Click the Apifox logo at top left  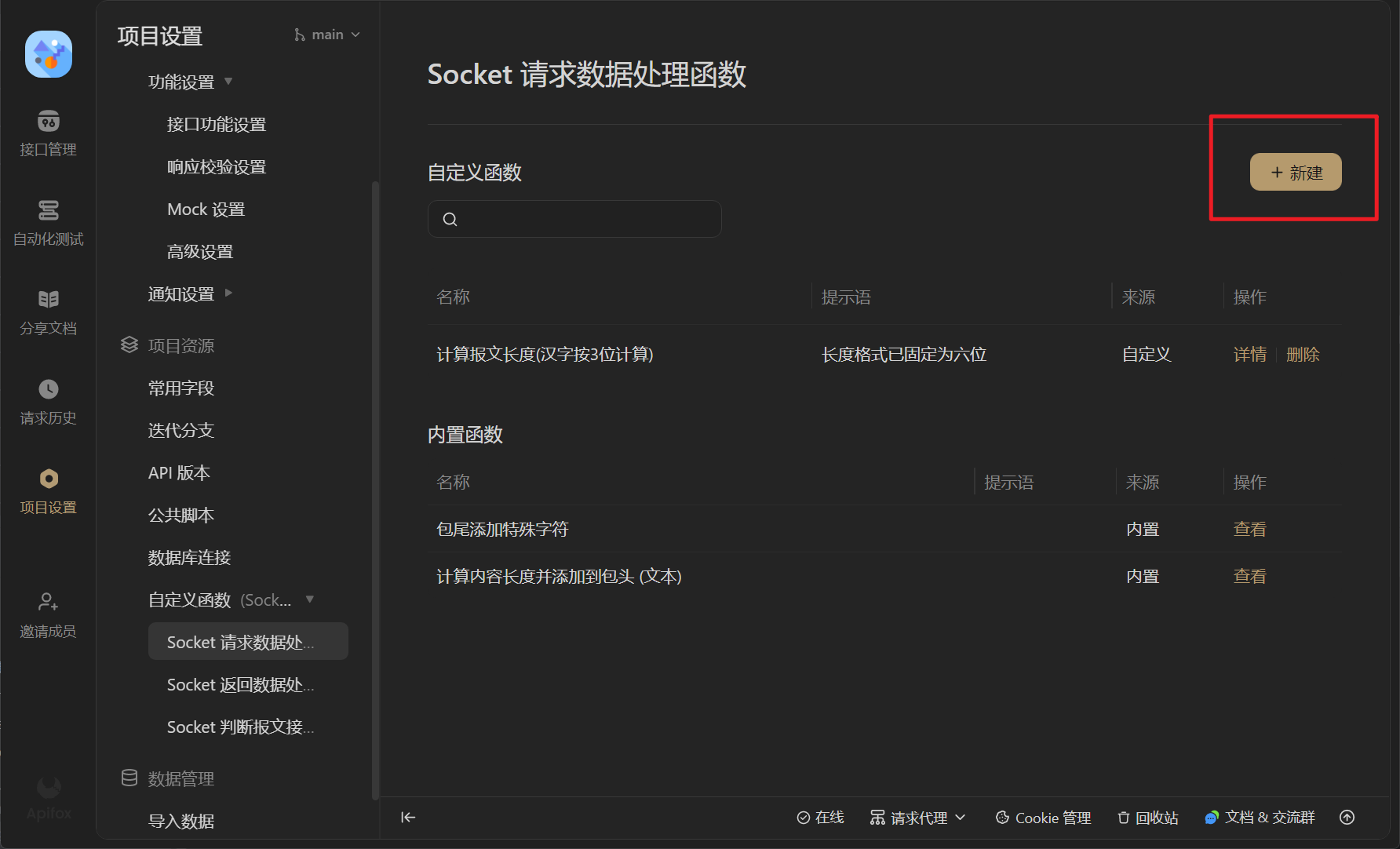[x=49, y=54]
